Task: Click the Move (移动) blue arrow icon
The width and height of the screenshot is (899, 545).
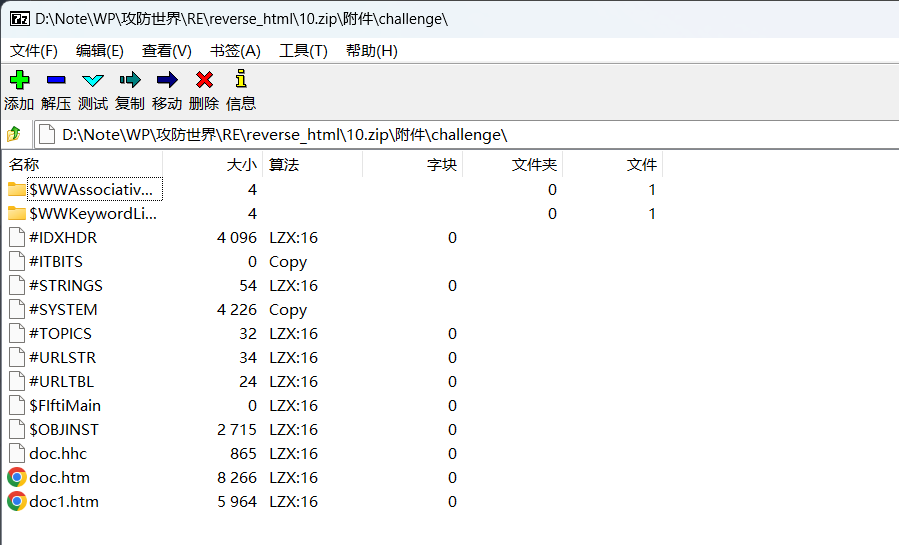Action: 167,80
